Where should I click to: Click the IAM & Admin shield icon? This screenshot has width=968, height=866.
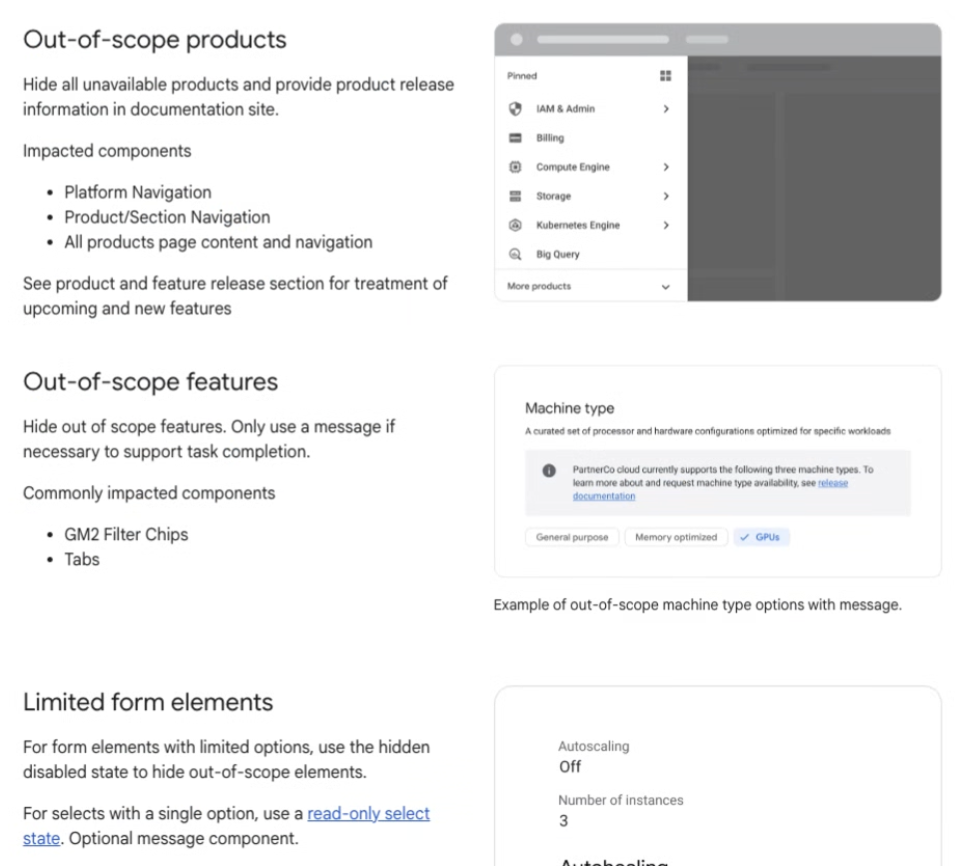[x=515, y=109]
